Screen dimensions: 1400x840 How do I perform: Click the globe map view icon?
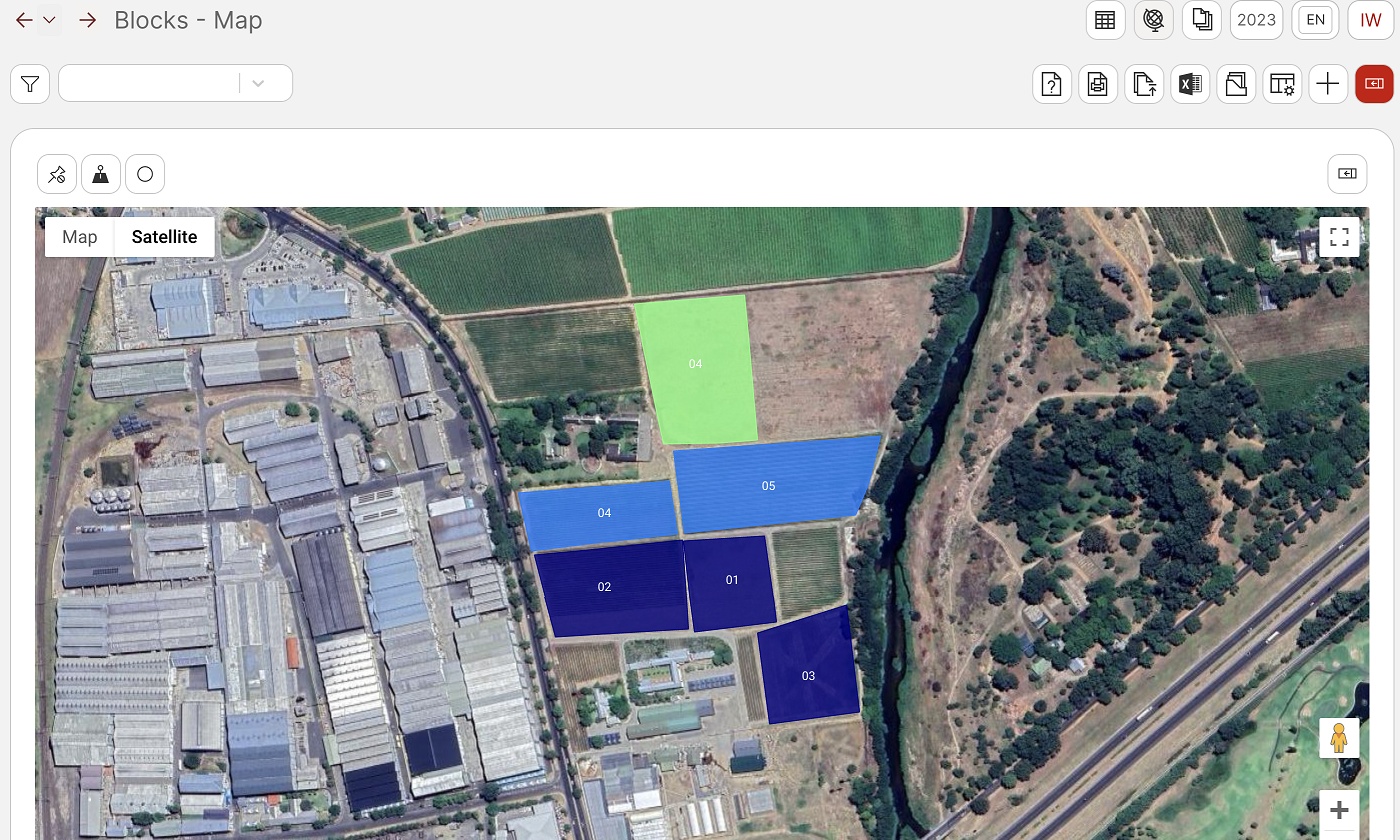pyautogui.click(x=1154, y=20)
